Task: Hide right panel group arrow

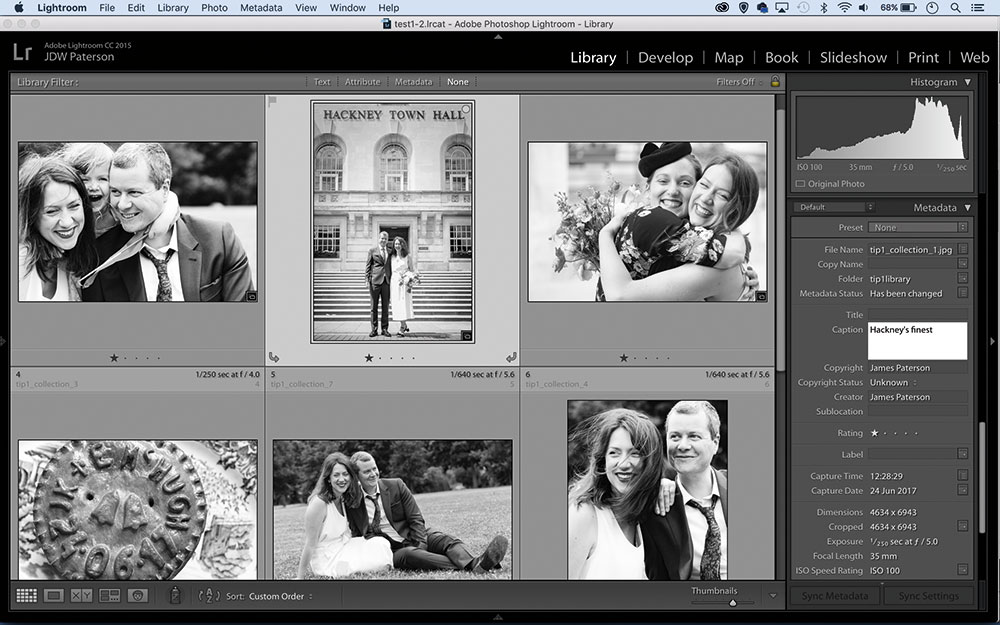Action: pyautogui.click(x=992, y=342)
